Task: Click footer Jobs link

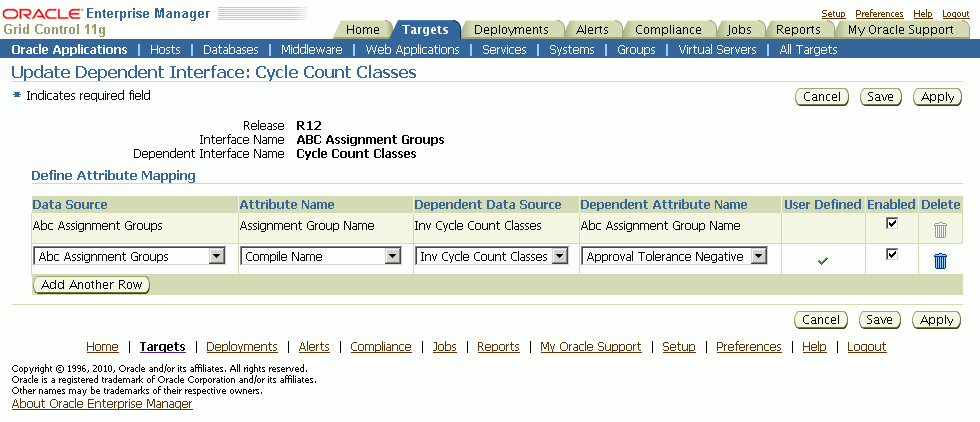Action: [445, 346]
